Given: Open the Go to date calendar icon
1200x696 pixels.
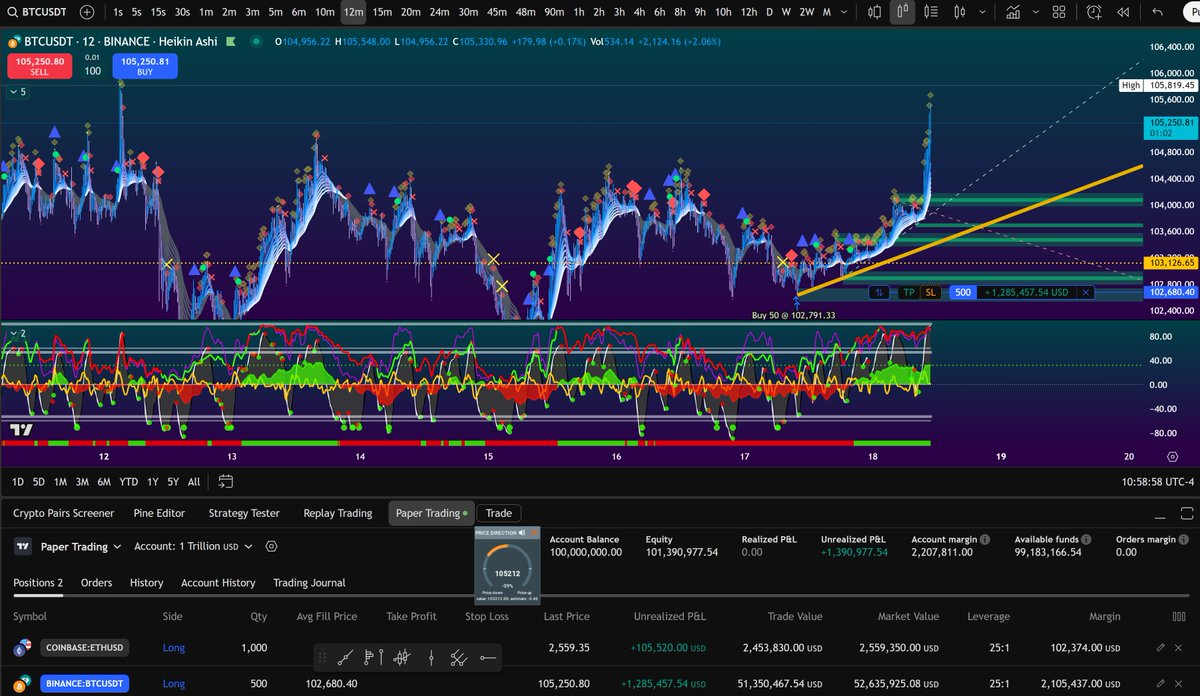Looking at the screenshot, I should 225,482.
